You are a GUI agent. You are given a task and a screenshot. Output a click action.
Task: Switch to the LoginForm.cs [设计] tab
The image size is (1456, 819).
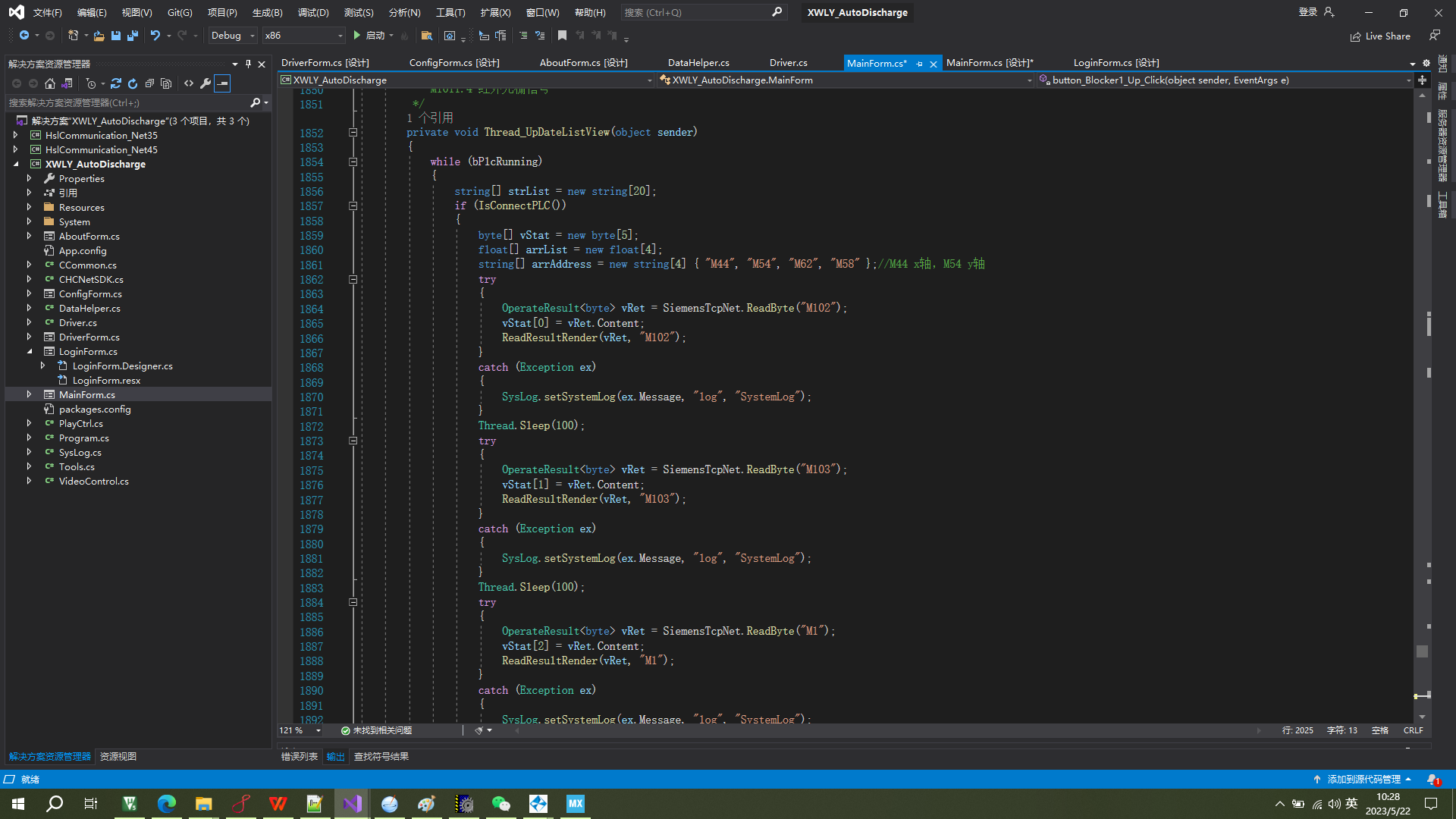(1116, 63)
